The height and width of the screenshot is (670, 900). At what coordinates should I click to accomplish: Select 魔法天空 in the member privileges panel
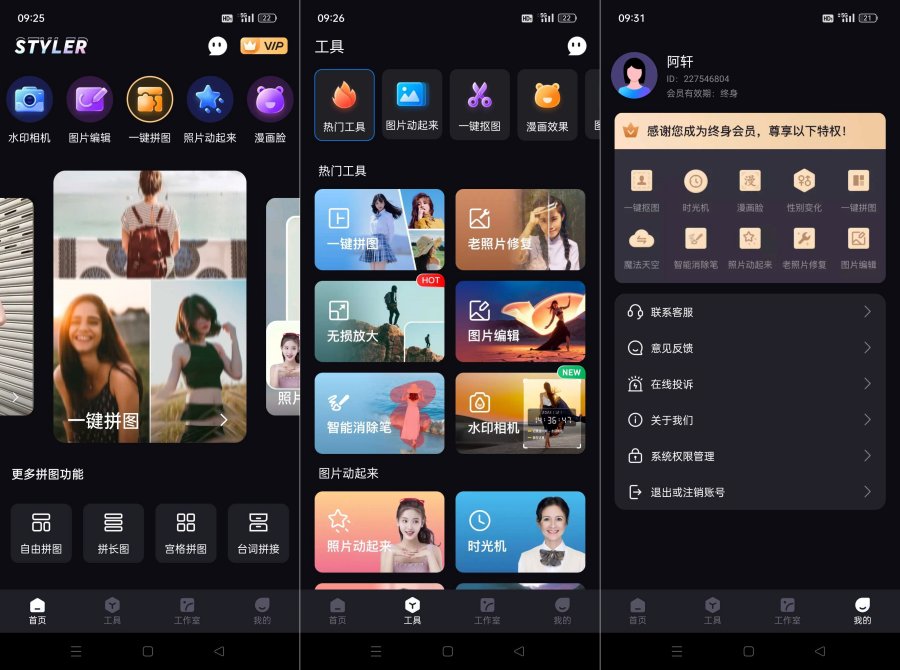point(641,245)
